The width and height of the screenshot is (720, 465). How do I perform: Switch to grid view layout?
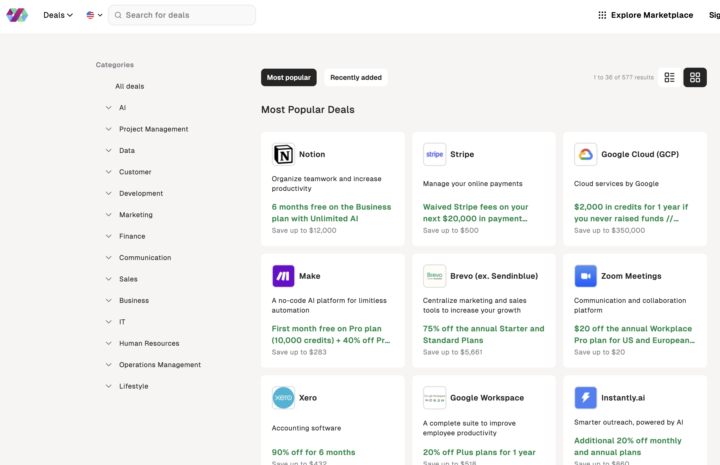coord(695,78)
